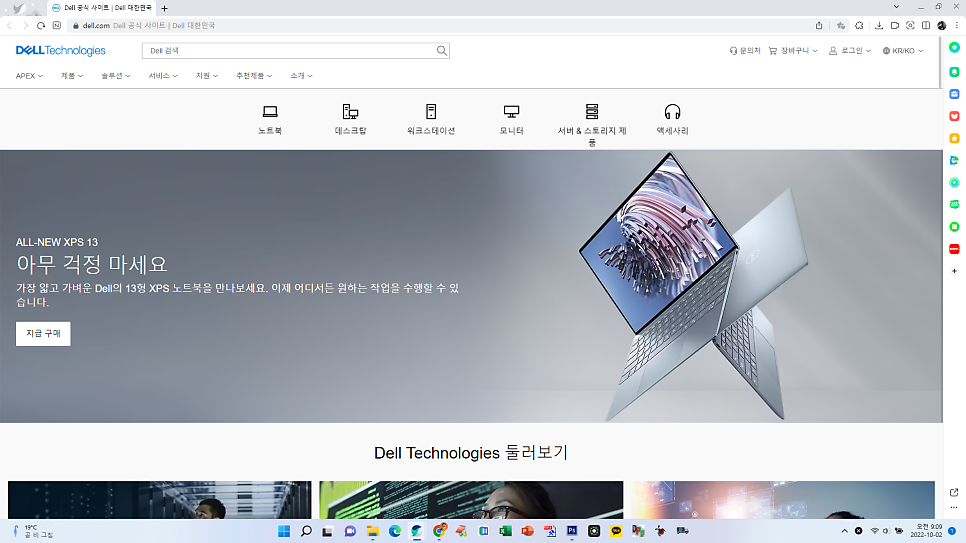Expand the 솔루션 (Solutions) menu
This screenshot has height=543, width=966.
click(x=116, y=76)
